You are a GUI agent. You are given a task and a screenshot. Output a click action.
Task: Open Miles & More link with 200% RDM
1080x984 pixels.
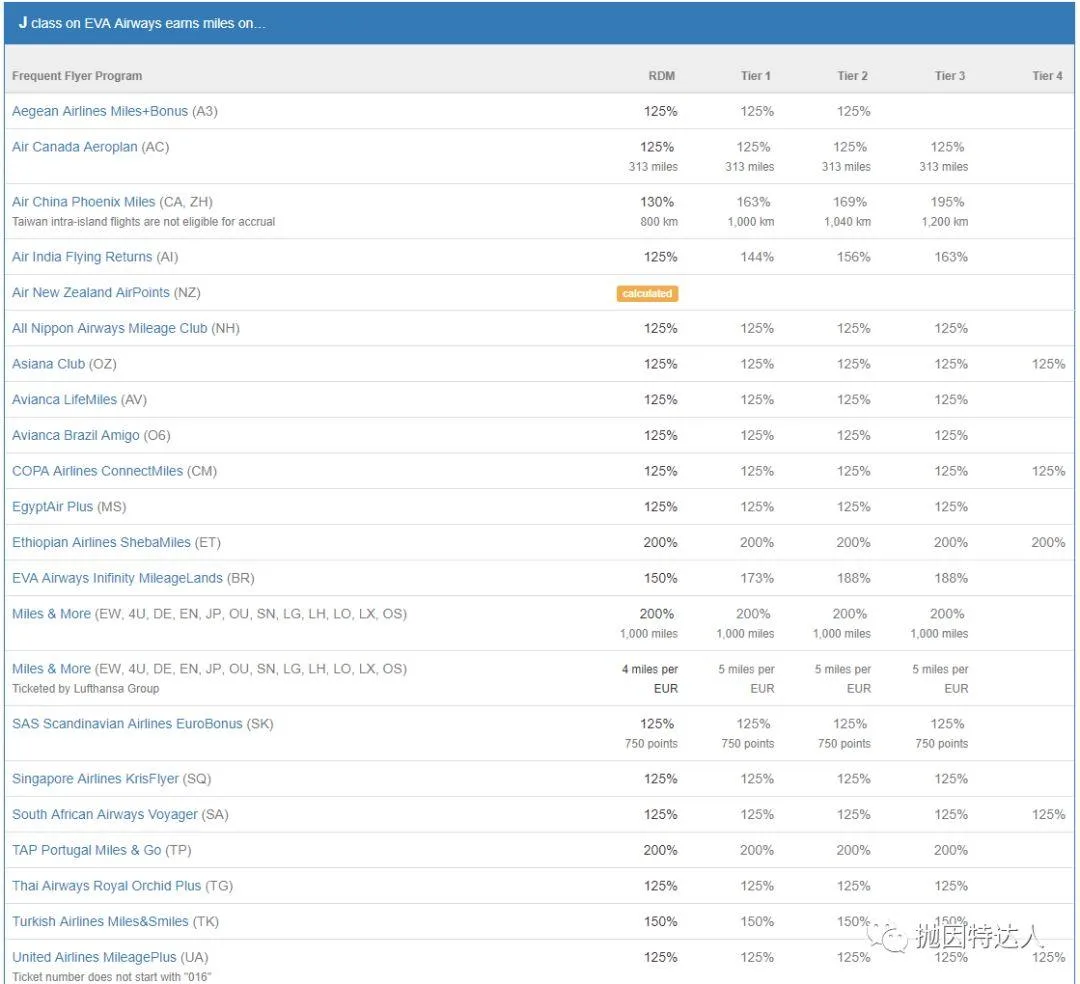(x=51, y=614)
